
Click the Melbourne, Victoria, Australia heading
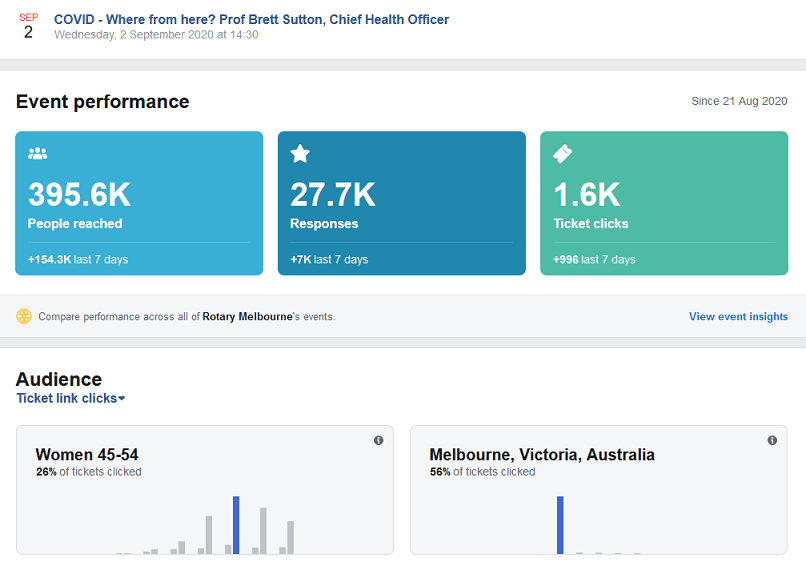click(542, 454)
